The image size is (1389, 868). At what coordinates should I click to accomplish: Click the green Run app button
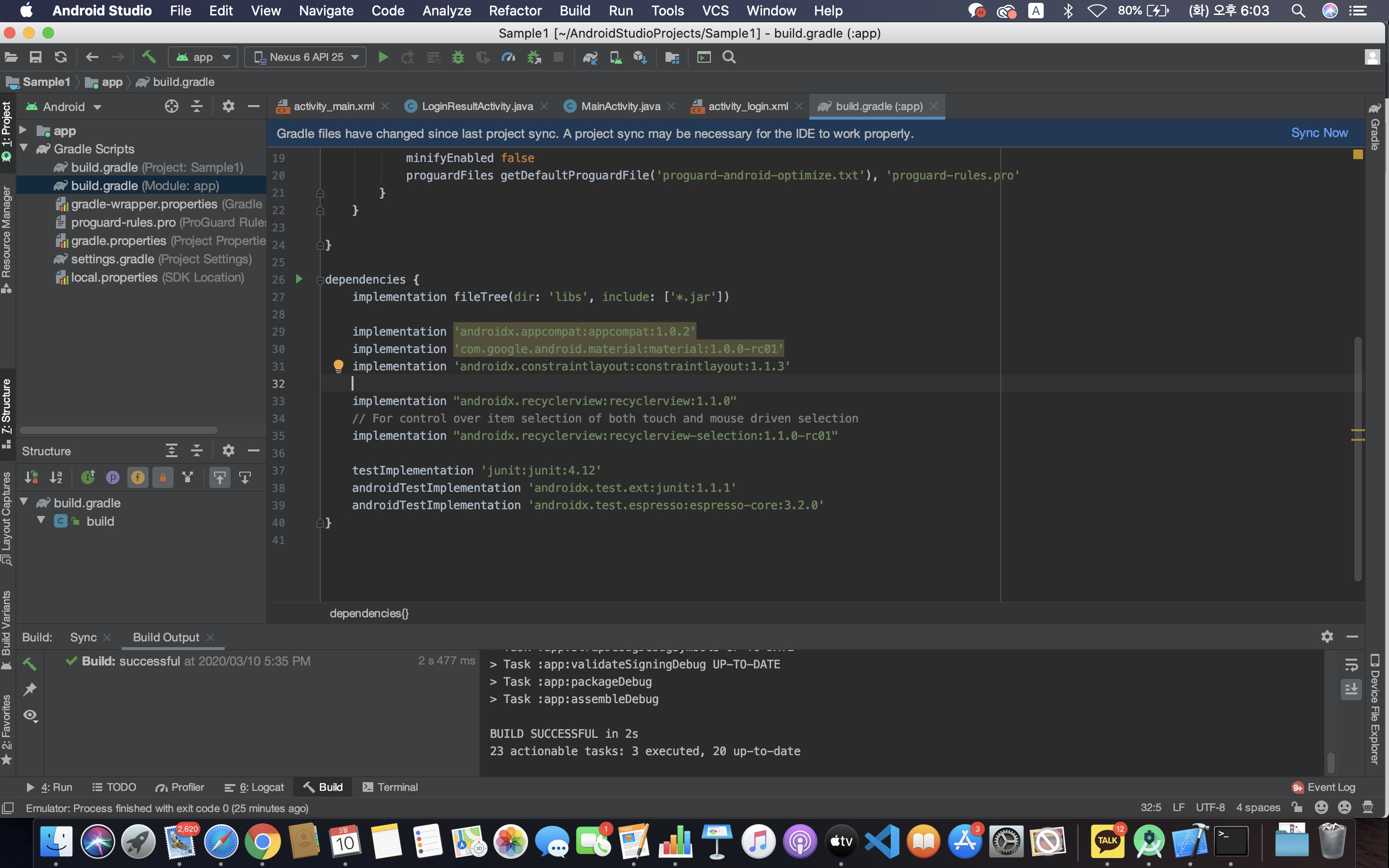click(383, 57)
